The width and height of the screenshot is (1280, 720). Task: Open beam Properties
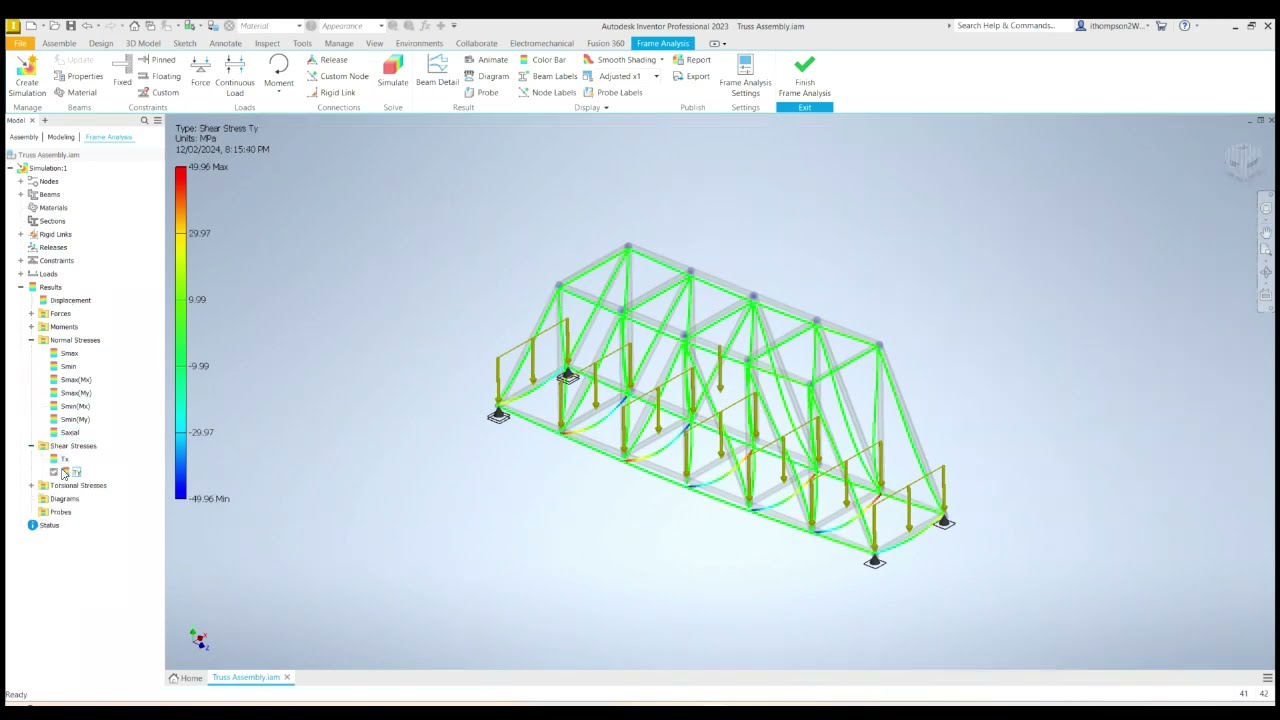[78, 76]
